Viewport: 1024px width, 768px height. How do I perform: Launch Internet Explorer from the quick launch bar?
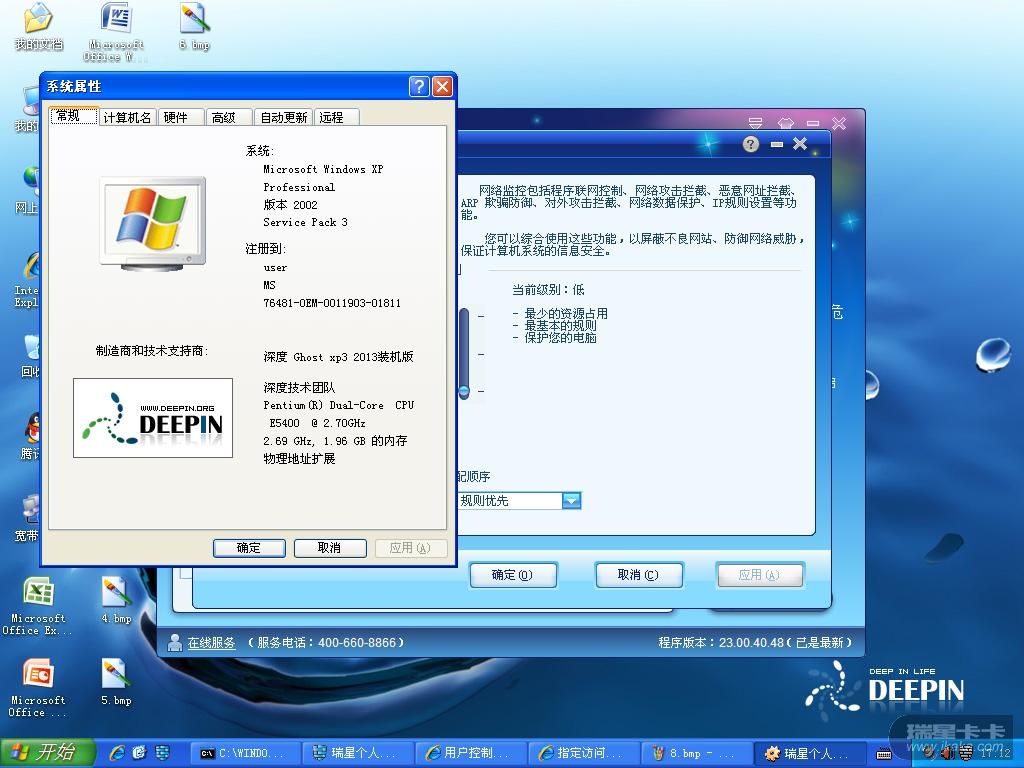[x=117, y=753]
